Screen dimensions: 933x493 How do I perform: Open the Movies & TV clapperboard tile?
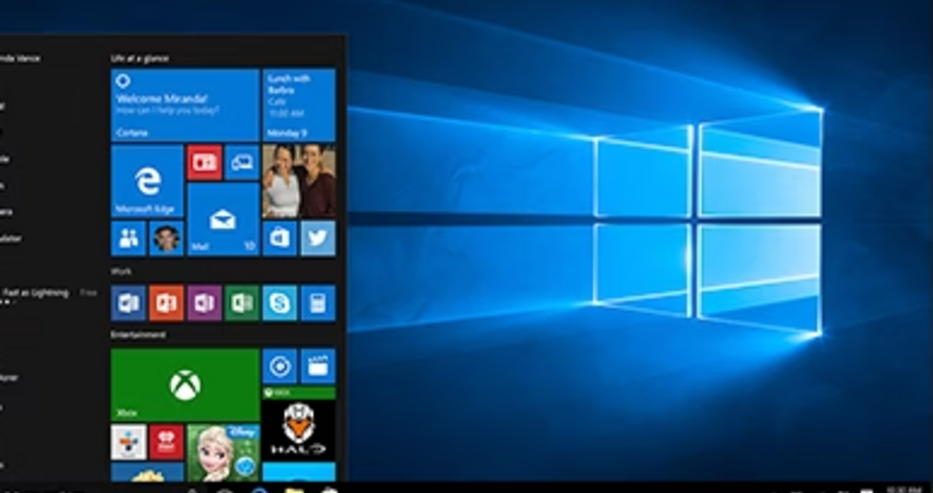click(318, 366)
